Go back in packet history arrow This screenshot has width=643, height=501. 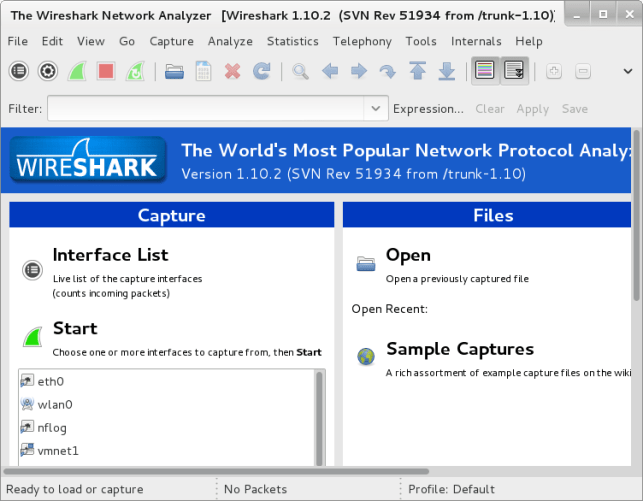pyautogui.click(x=330, y=71)
